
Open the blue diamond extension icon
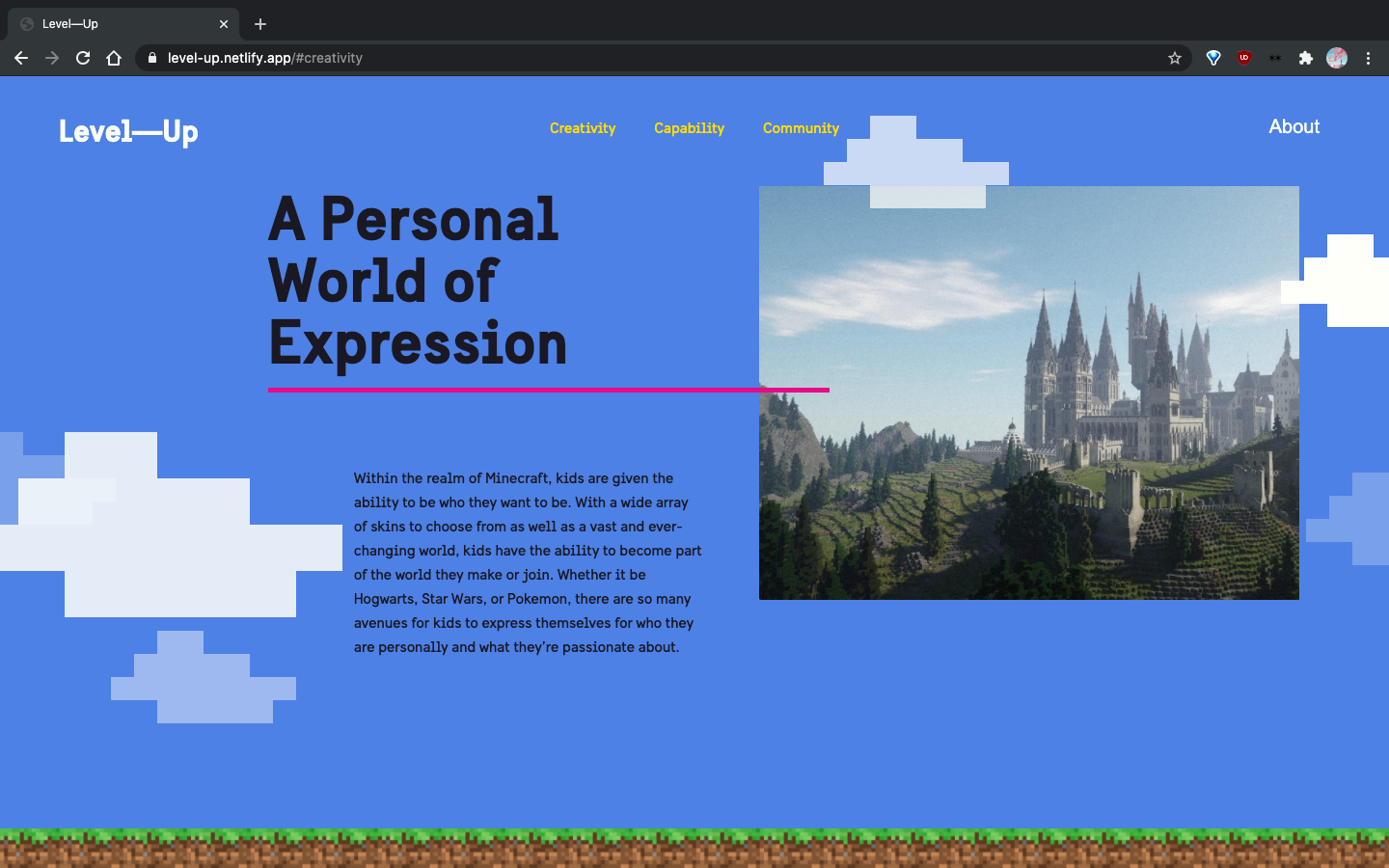(1213, 58)
